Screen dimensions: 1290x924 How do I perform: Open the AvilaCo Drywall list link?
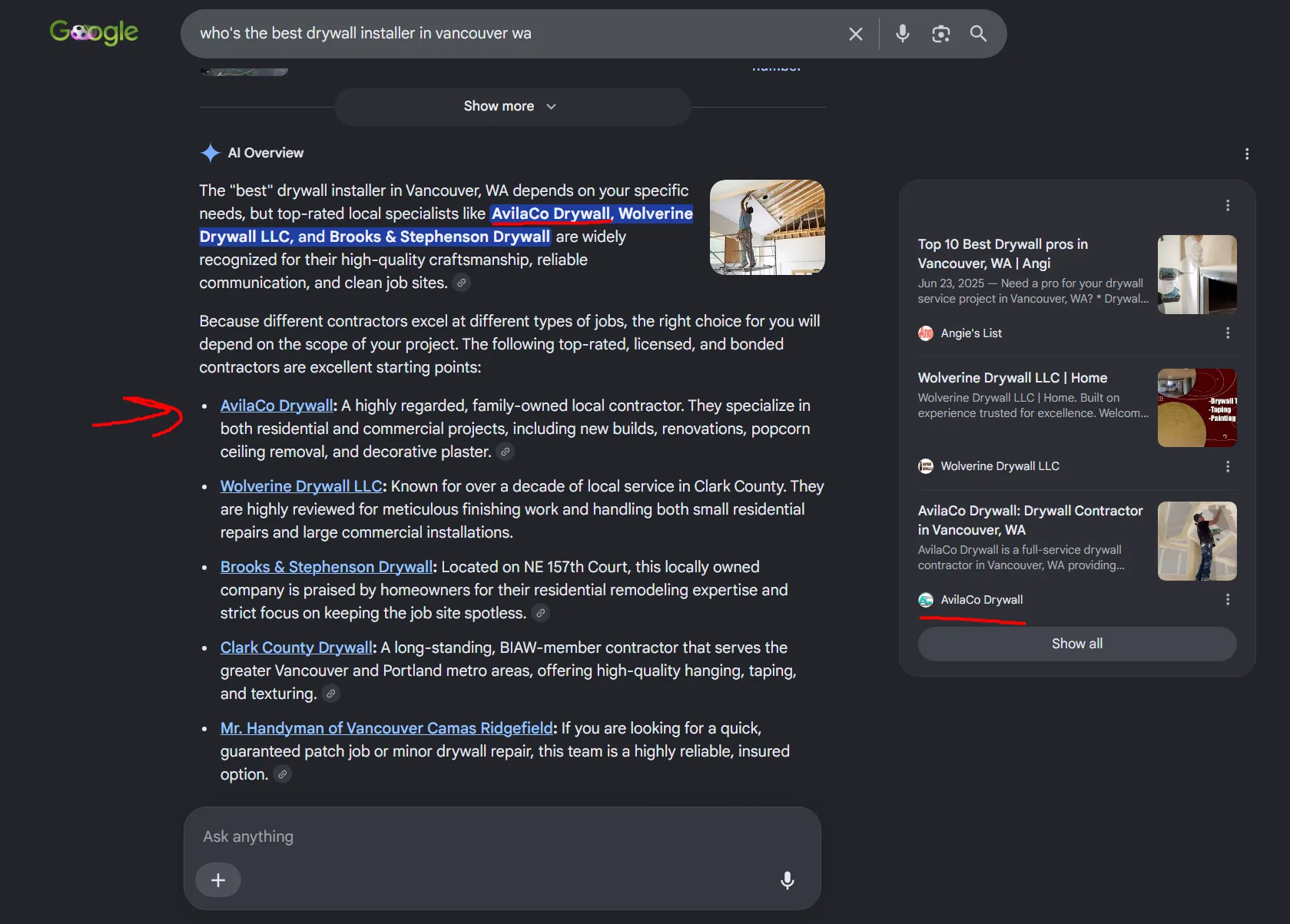tap(277, 406)
